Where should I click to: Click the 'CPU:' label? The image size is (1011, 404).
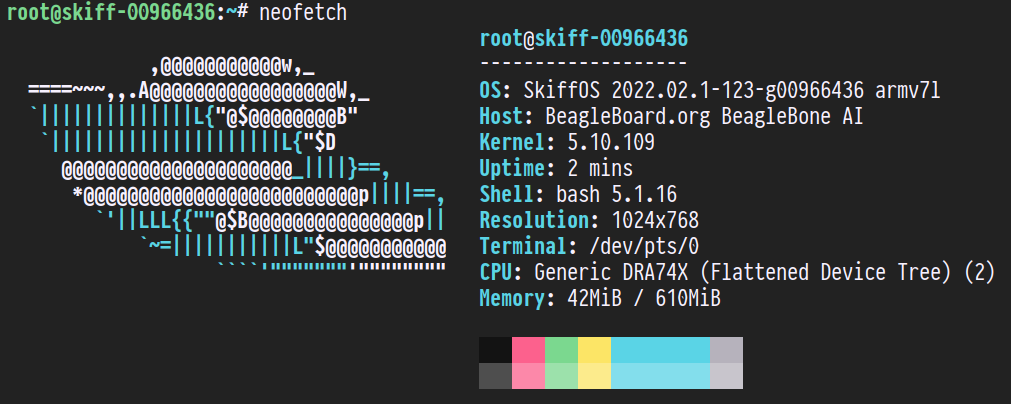pos(502,273)
